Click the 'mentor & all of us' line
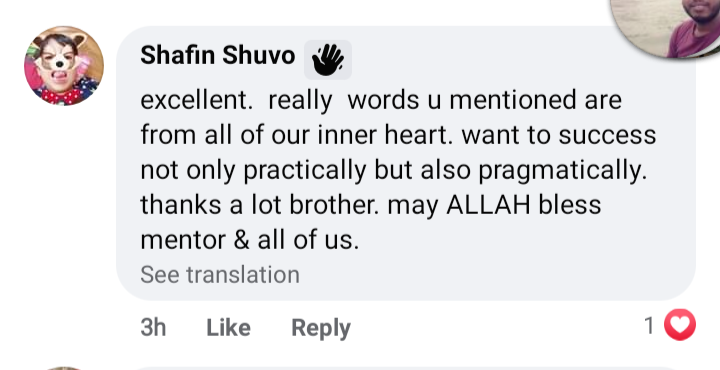 click(x=249, y=240)
